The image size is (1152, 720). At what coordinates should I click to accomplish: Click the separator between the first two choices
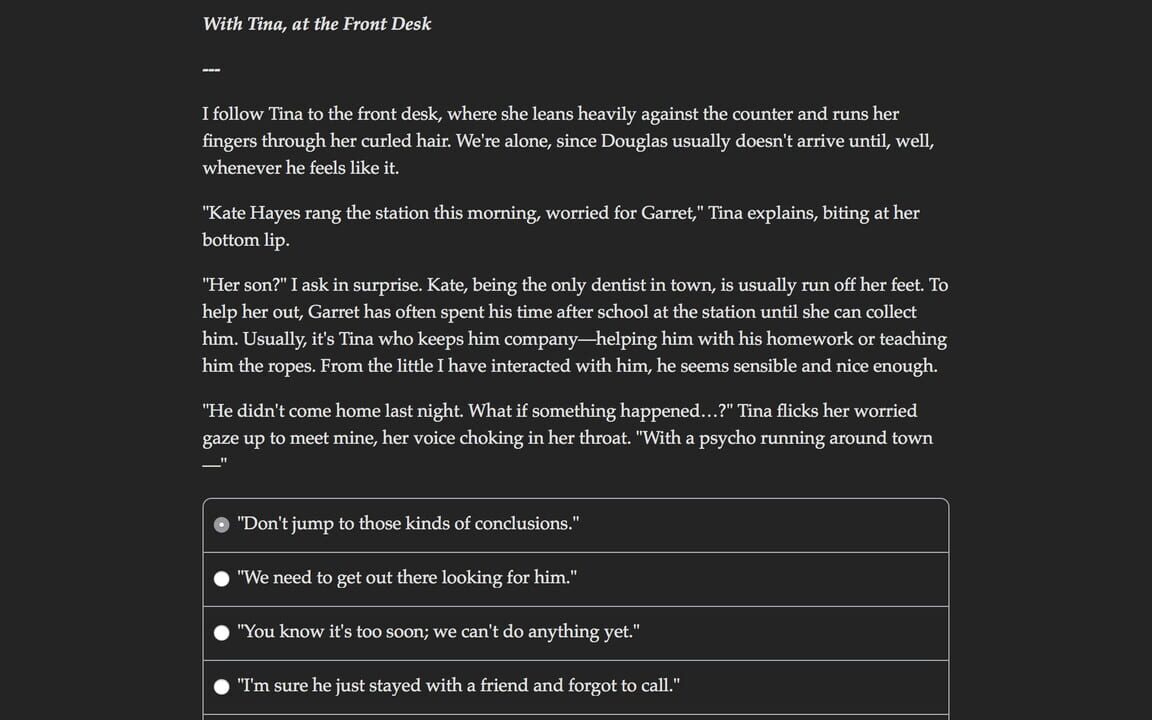pos(575,550)
